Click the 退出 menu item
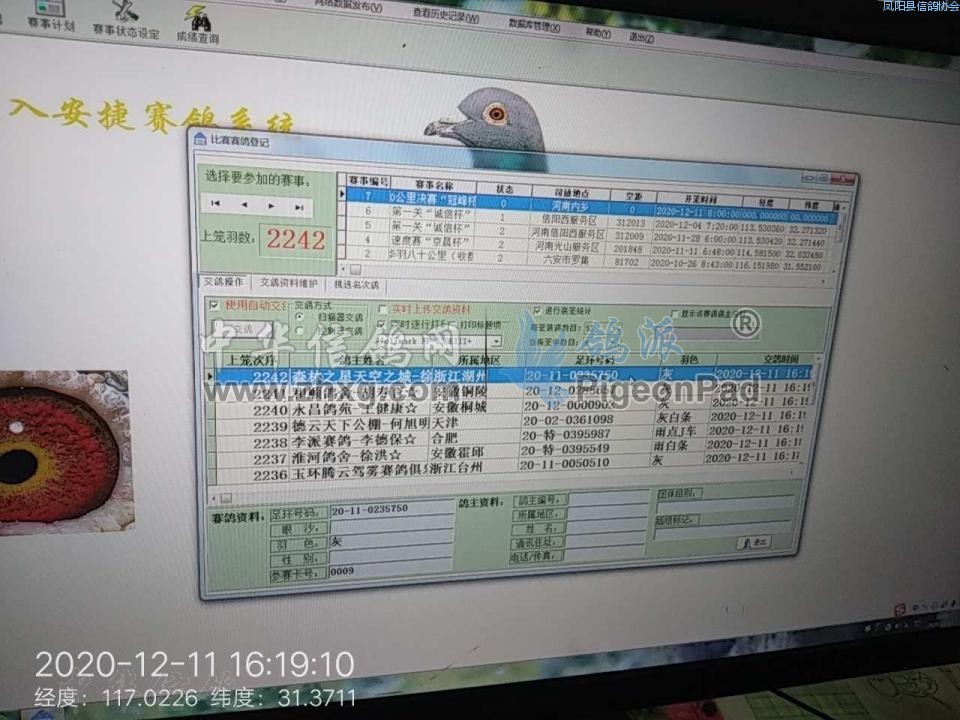 point(641,37)
